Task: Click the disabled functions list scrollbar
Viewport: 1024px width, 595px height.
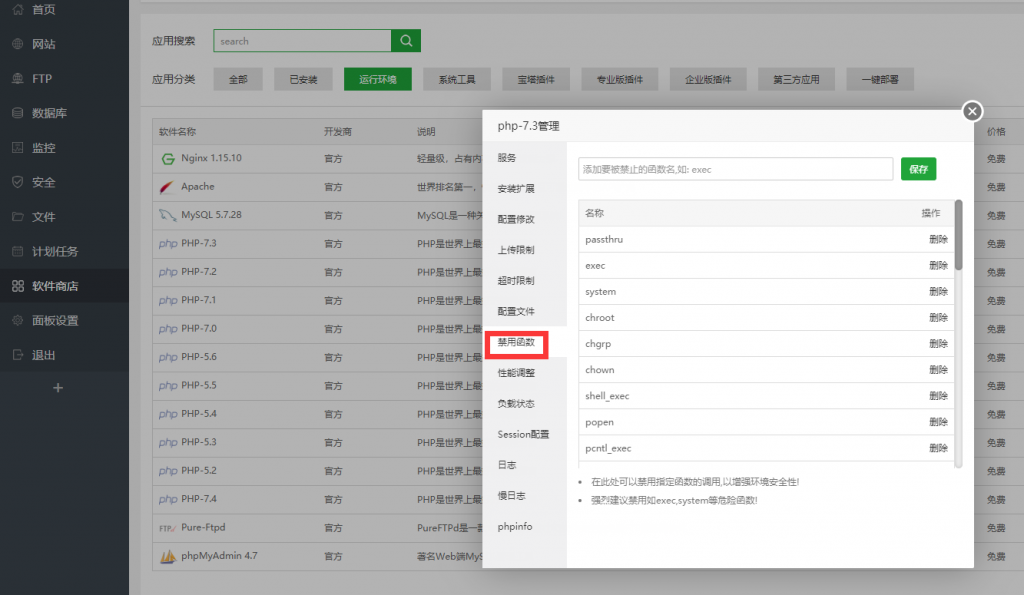Action: coord(958,236)
